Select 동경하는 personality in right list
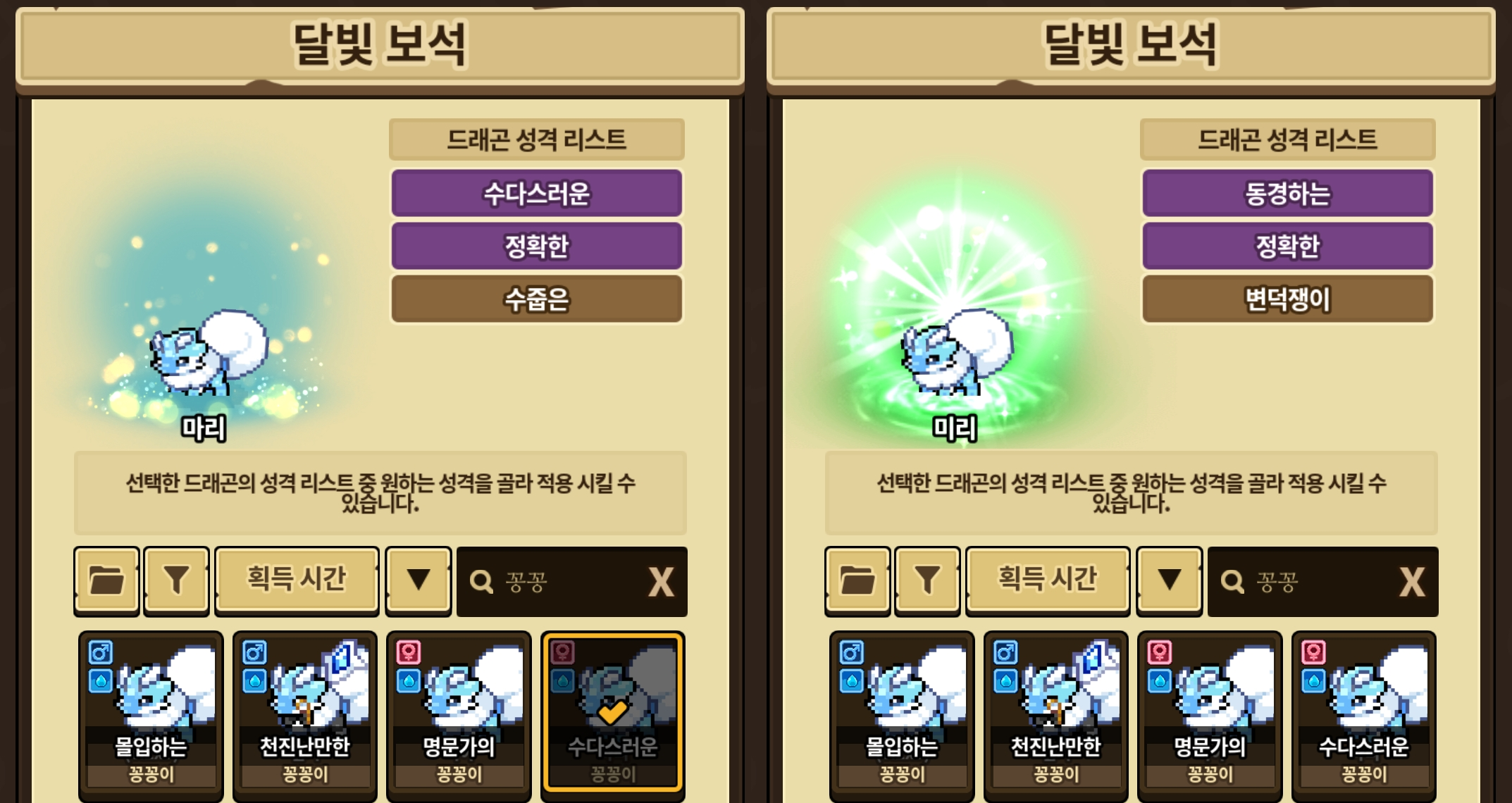Image resolution: width=1512 pixels, height=803 pixels. [1287, 193]
